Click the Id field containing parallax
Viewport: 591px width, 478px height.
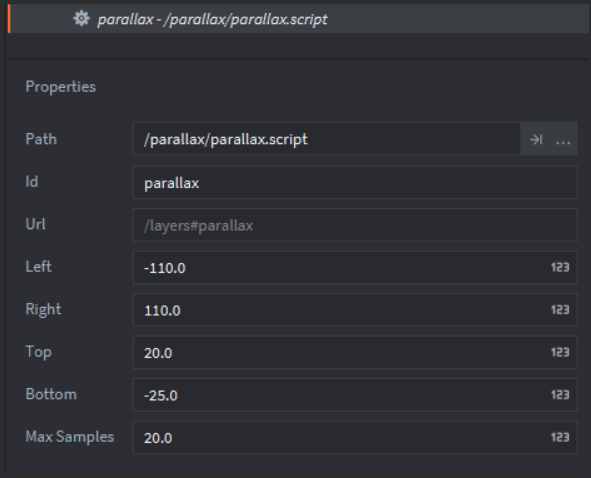click(x=355, y=182)
